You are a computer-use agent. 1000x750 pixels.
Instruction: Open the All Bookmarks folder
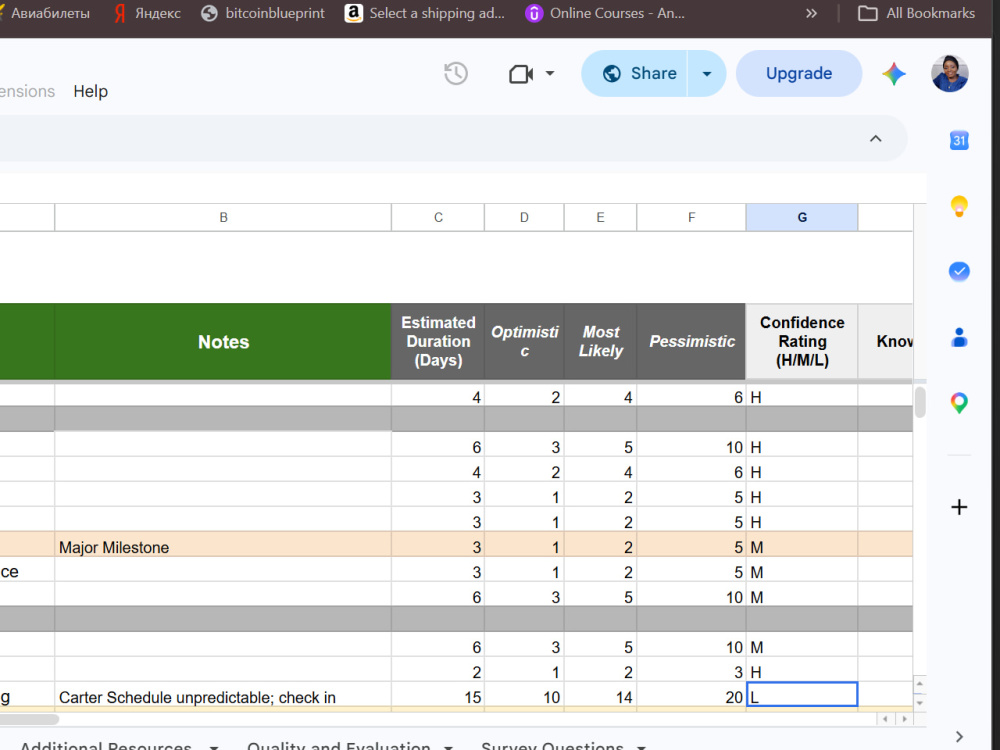coord(917,13)
